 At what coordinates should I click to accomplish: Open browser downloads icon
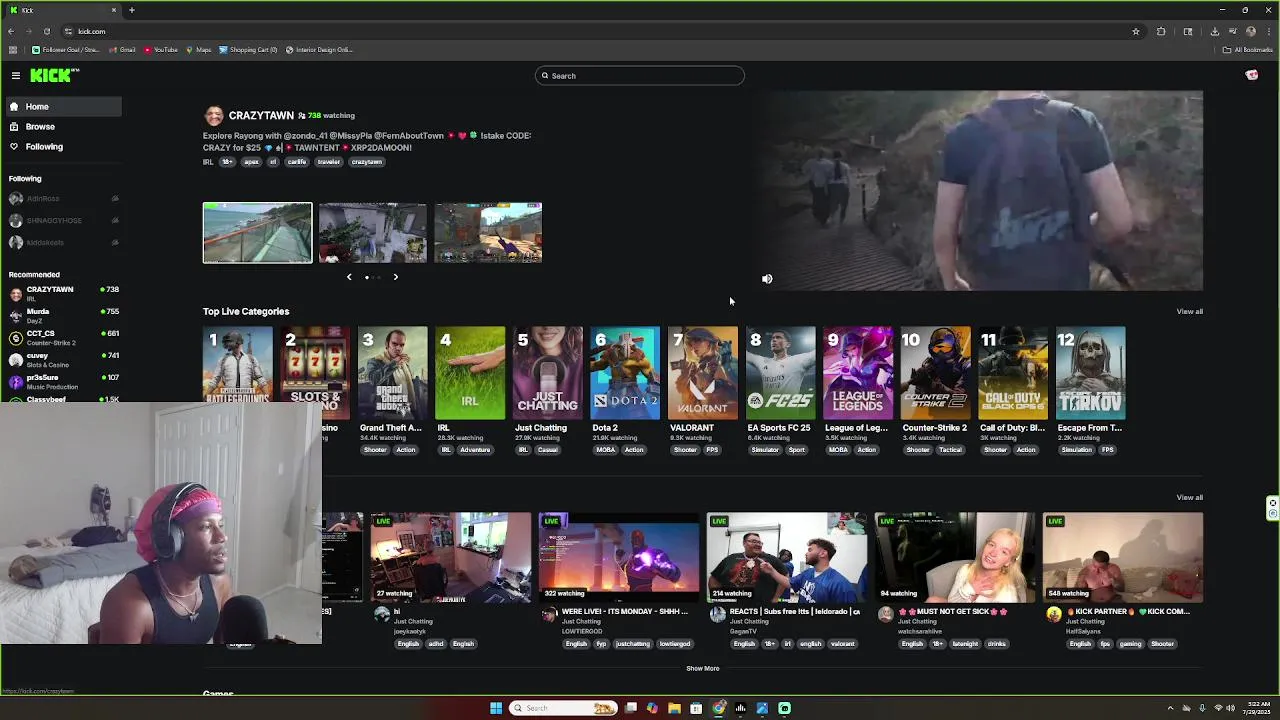pyautogui.click(x=1215, y=31)
